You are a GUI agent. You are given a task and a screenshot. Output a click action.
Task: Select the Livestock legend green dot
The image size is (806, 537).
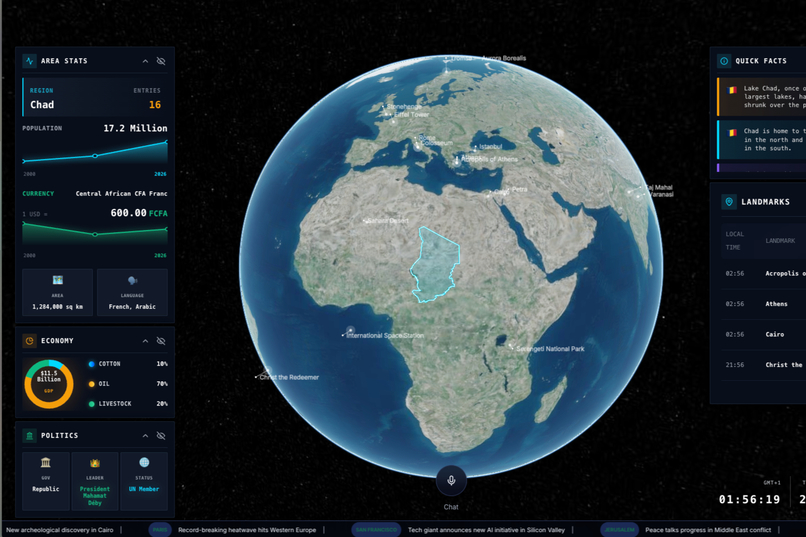pos(91,404)
